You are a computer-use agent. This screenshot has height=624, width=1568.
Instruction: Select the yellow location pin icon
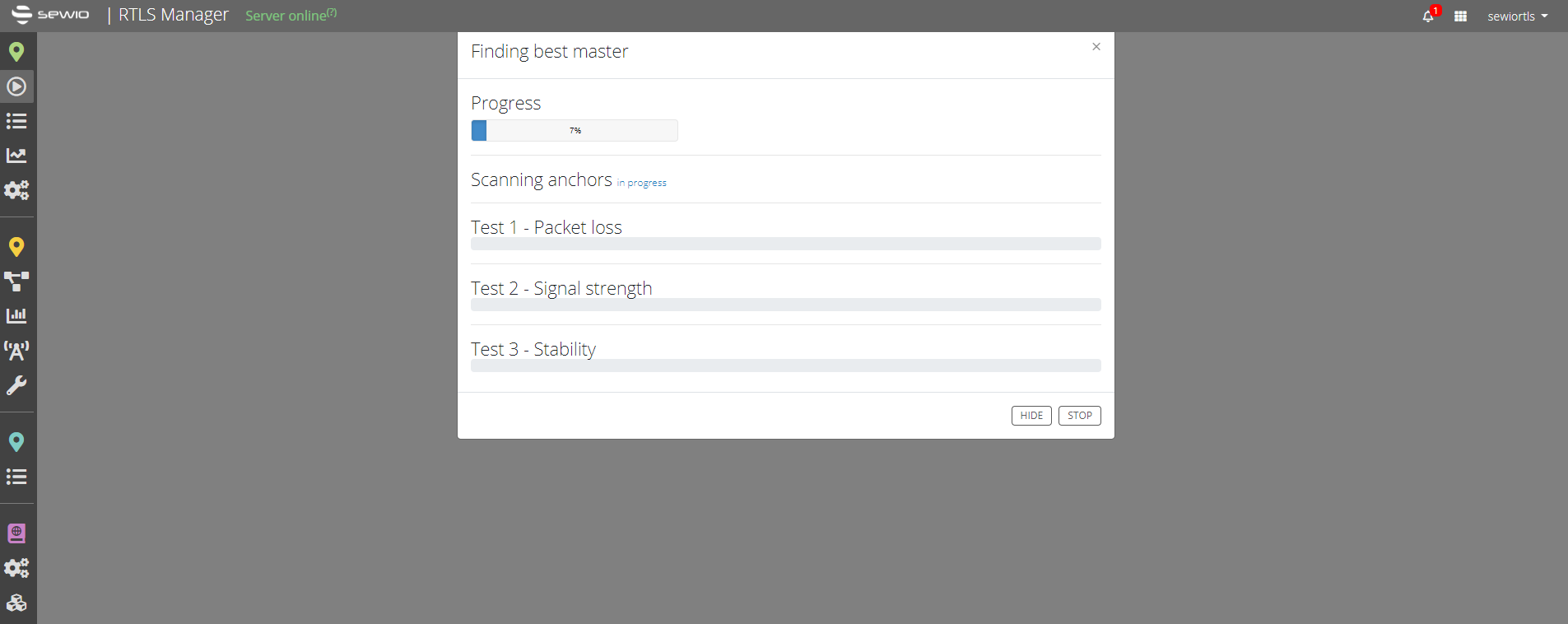click(16, 246)
